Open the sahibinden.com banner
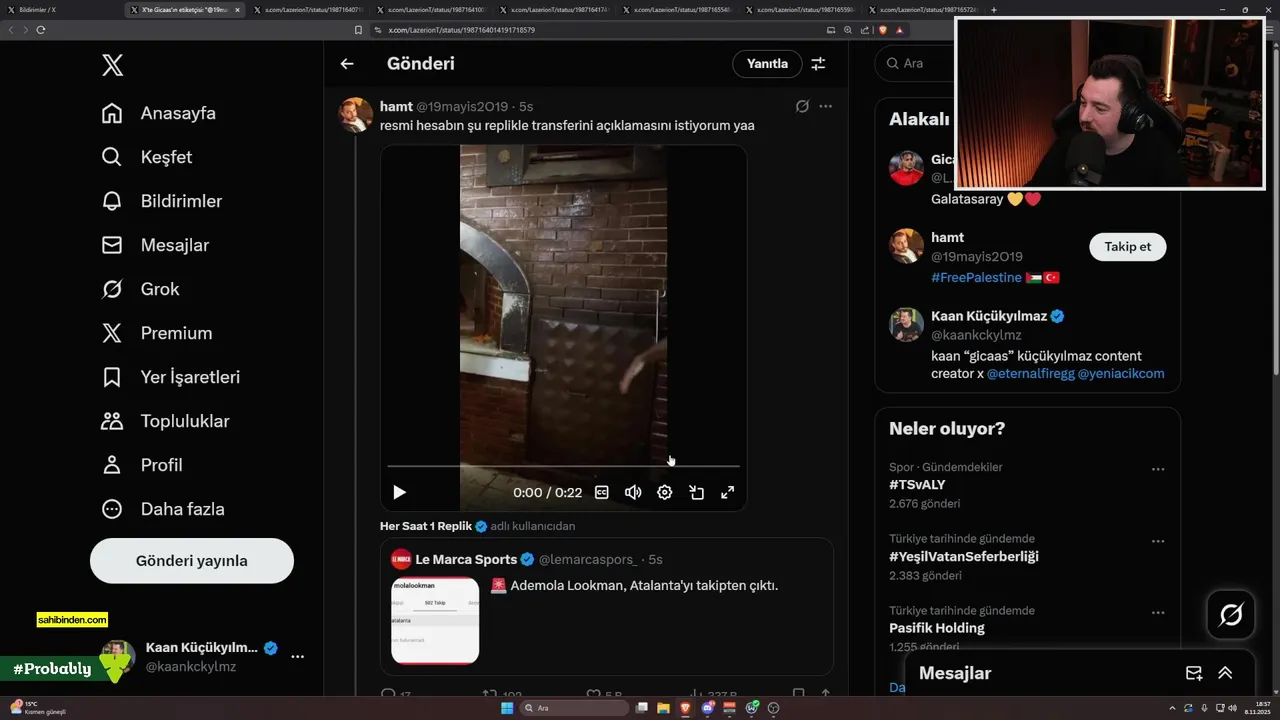The height and width of the screenshot is (720, 1280). (72, 620)
